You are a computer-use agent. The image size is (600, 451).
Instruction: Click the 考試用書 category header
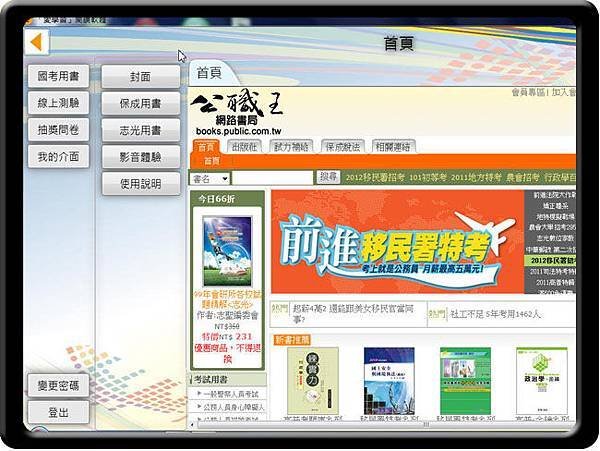coord(228,379)
